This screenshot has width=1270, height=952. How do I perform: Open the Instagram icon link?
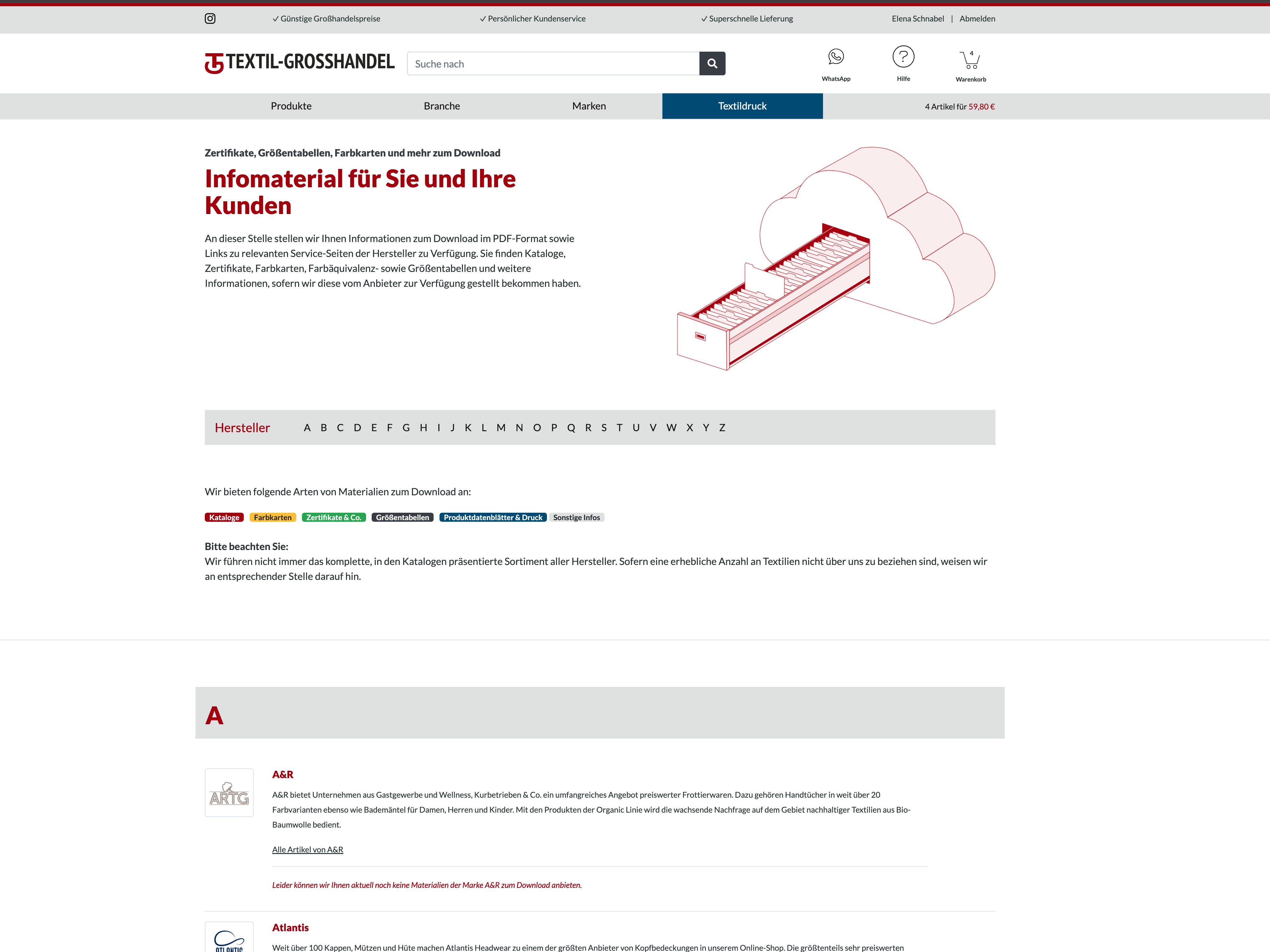click(x=210, y=18)
